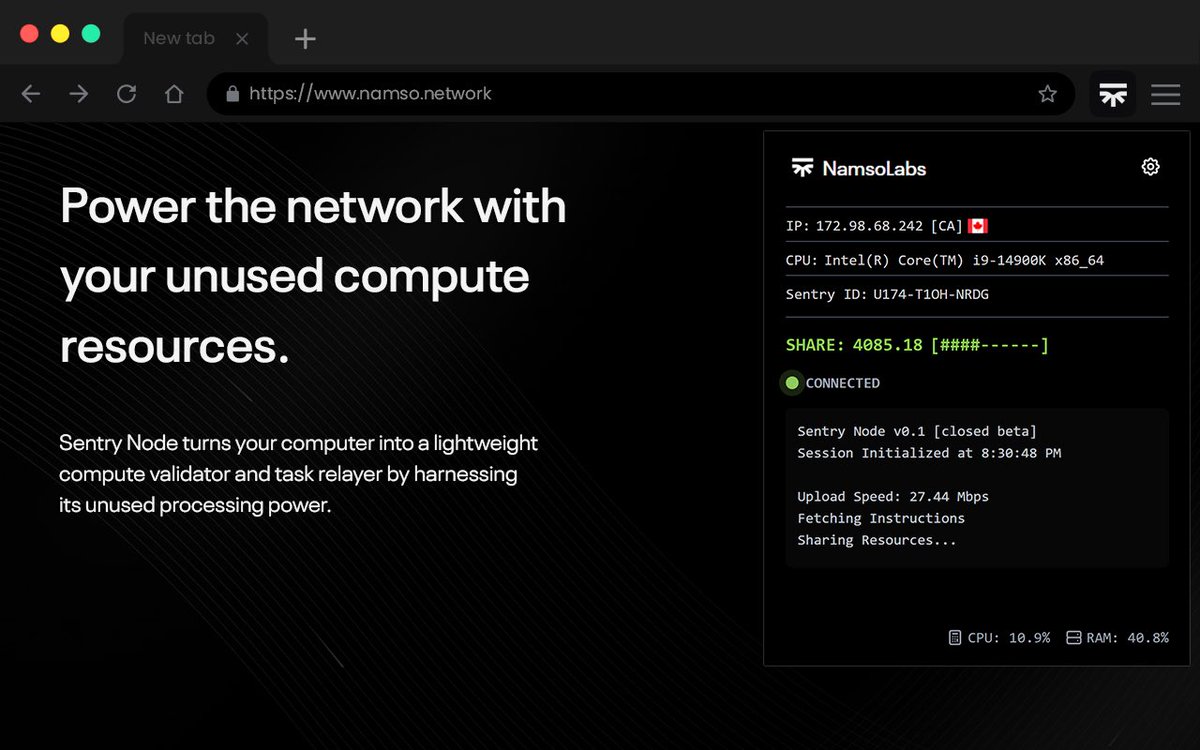Image resolution: width=1200 pixels, height=750 pixels.
Task: Open Sentry Node settings via gear icon
Action: (x=1150, y=167)
